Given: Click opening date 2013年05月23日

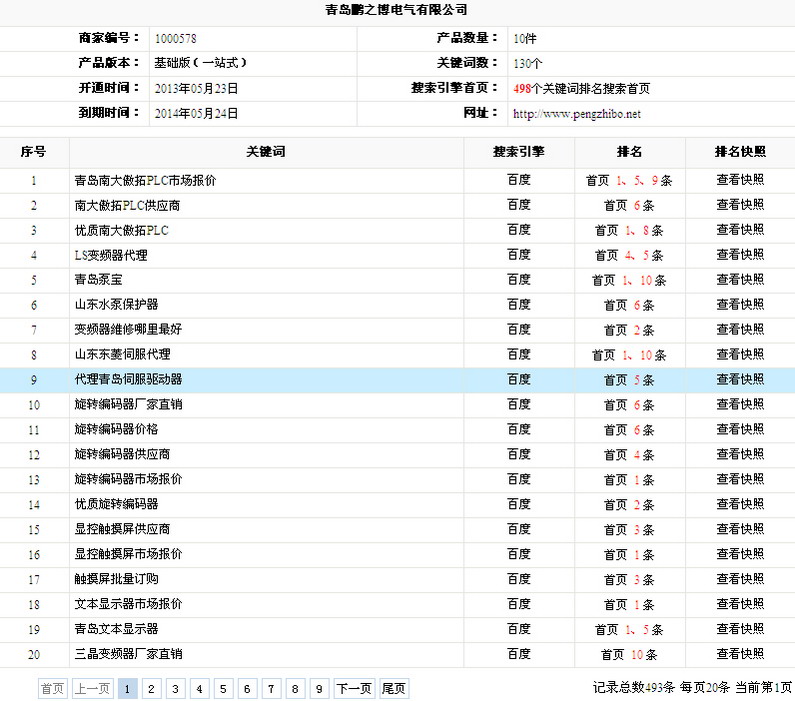Looking at the screenshot, I should [196, 89].
